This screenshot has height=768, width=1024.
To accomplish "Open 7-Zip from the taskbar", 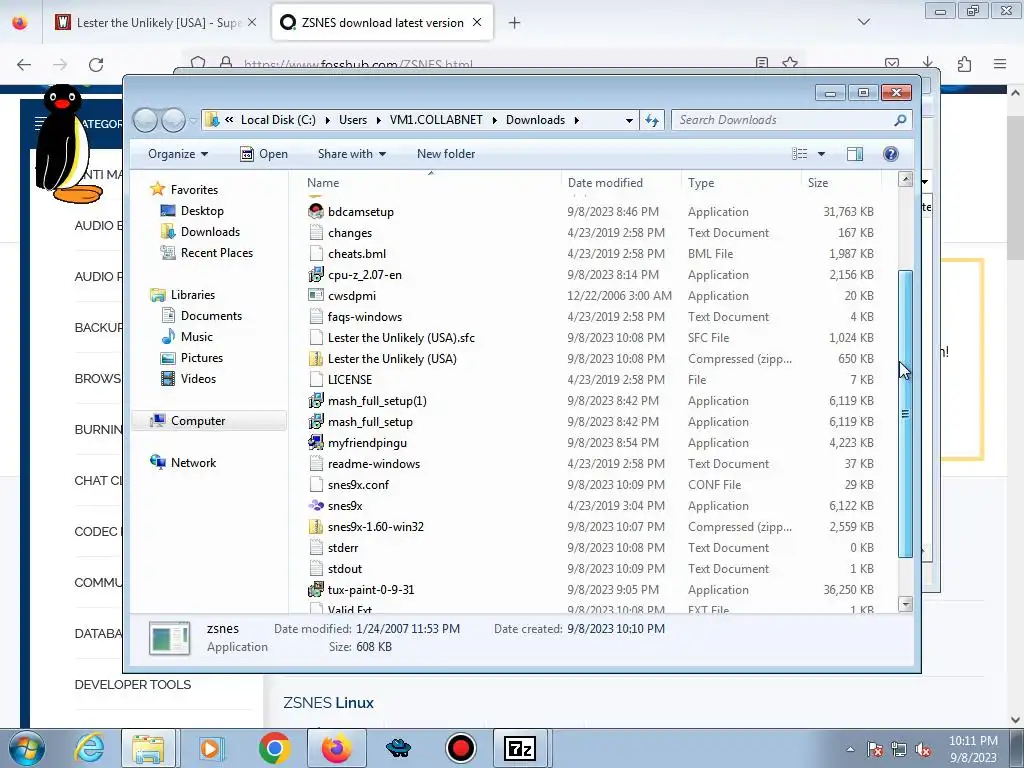I will coord(520,748).
